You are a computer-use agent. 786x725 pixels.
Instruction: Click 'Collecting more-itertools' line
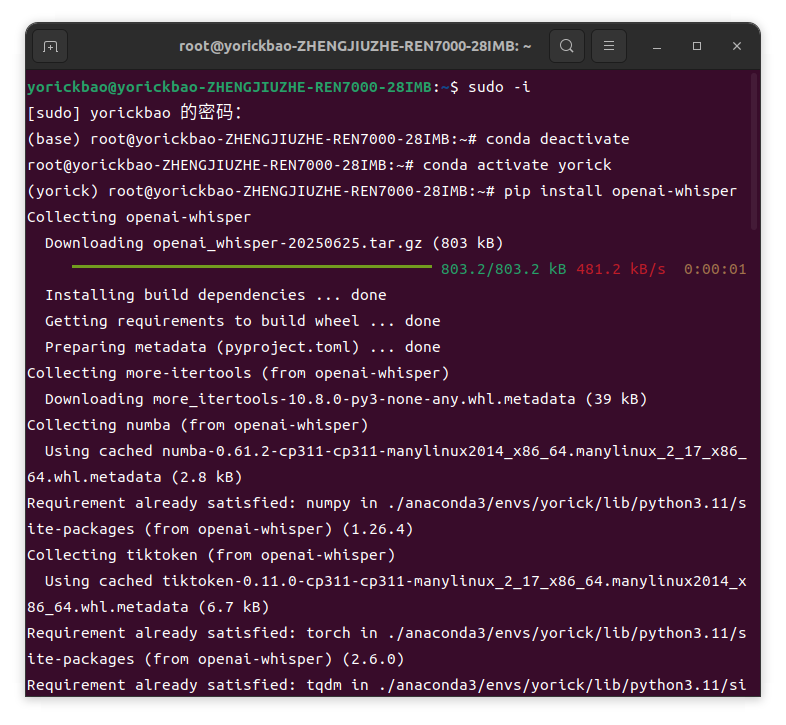238,373
